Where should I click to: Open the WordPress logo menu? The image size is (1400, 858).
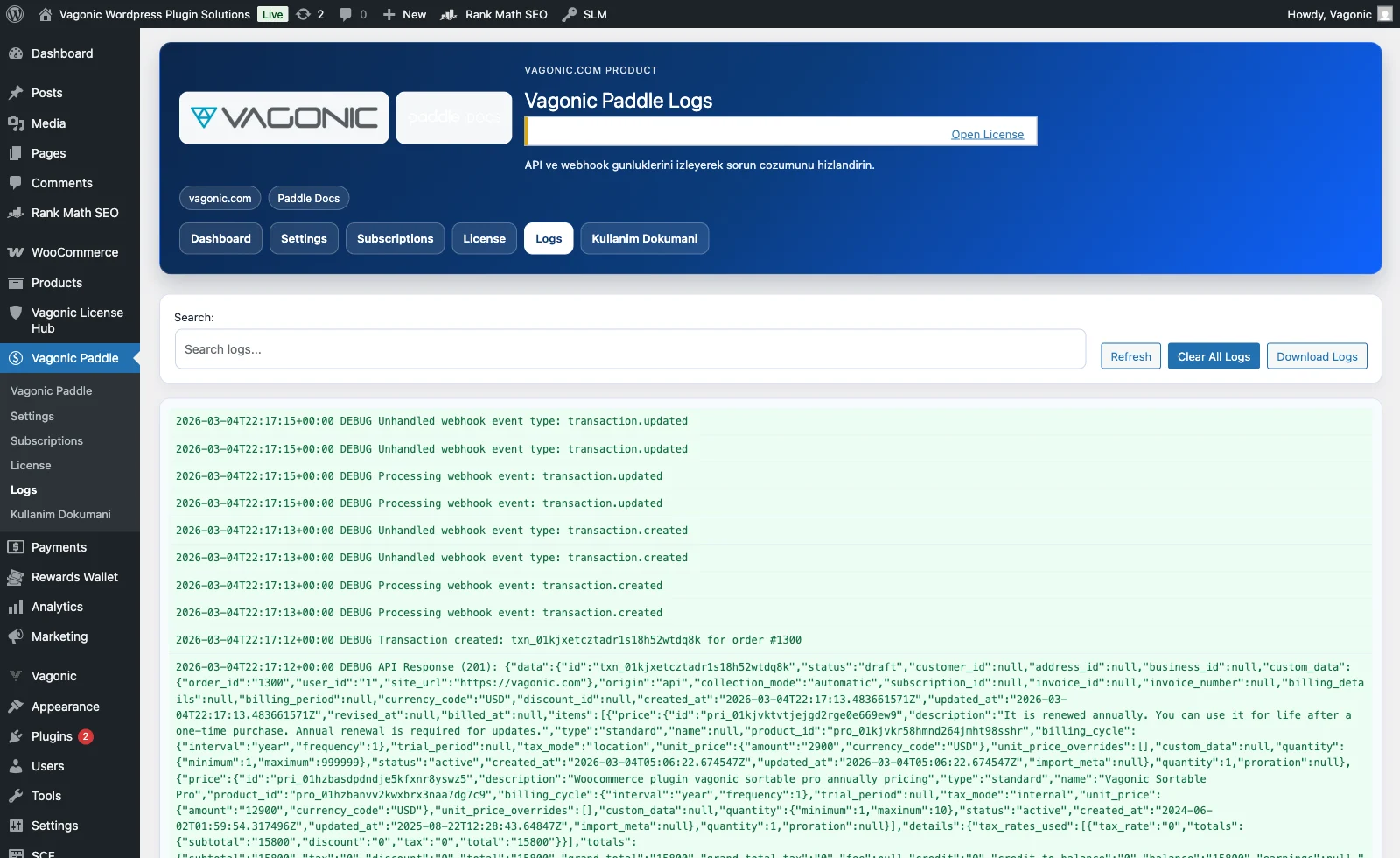15,14
